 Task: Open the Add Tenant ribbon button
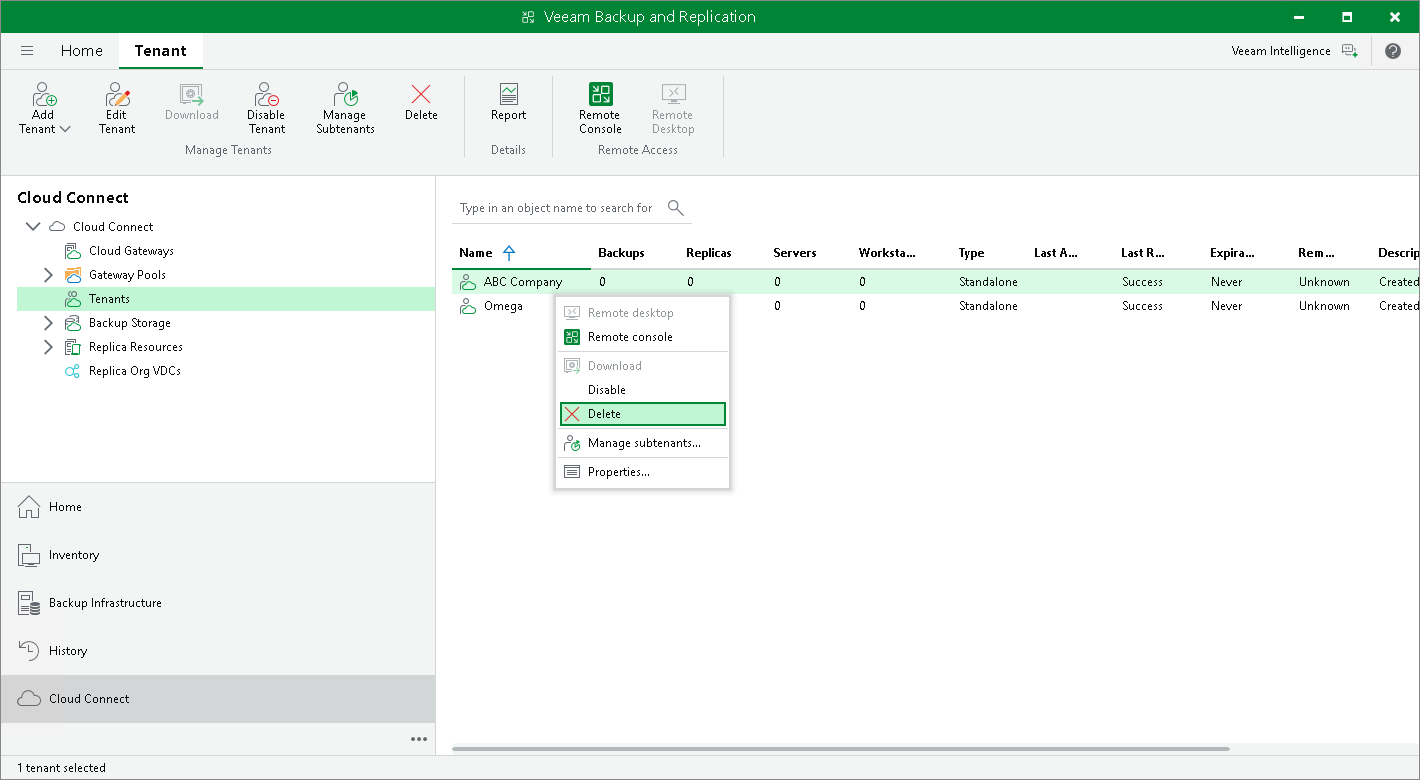(44, 108)
